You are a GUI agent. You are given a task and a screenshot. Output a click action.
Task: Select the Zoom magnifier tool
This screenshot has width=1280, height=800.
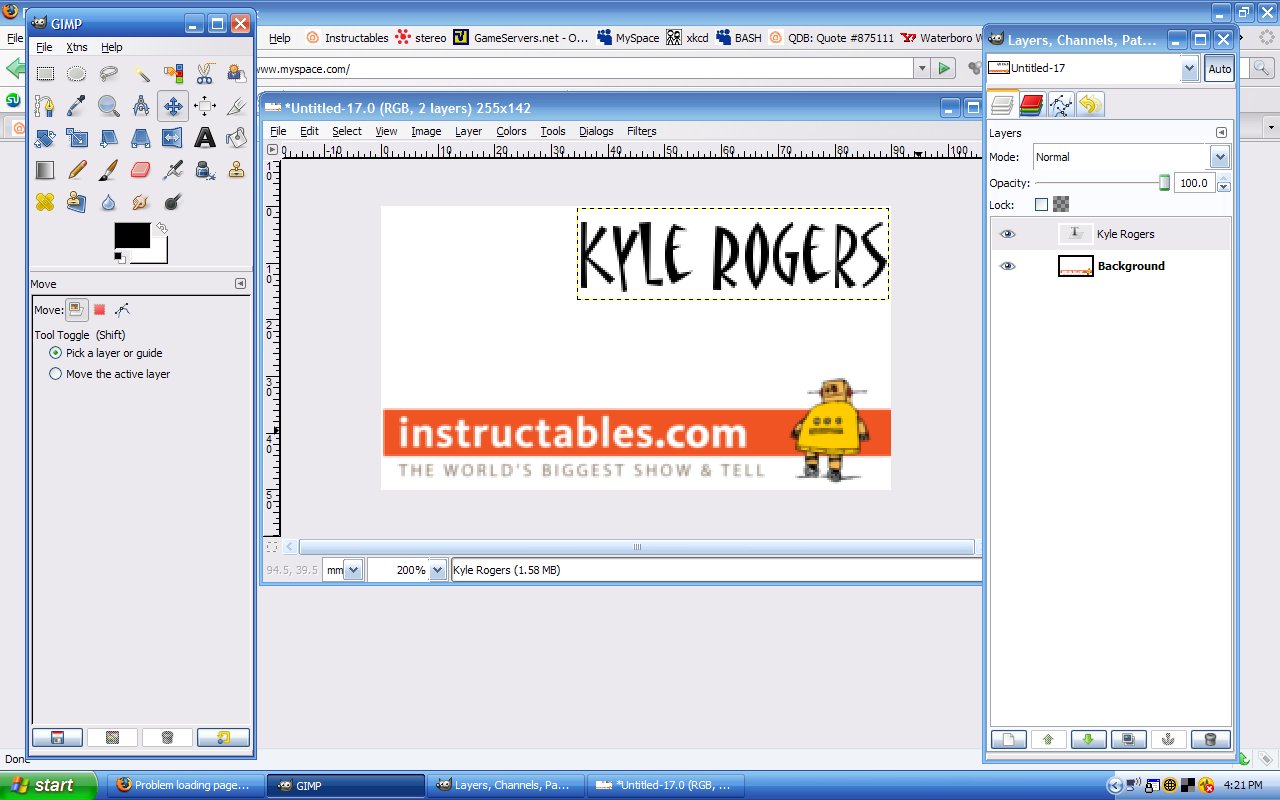109,105
